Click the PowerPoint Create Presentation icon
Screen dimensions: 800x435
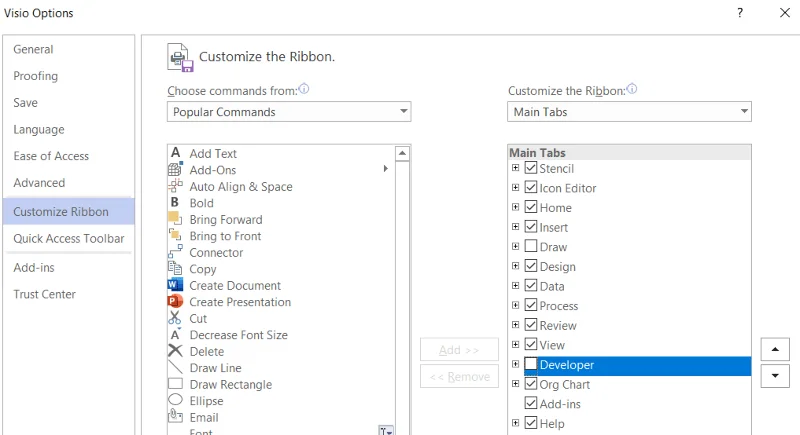coord(175,301)
